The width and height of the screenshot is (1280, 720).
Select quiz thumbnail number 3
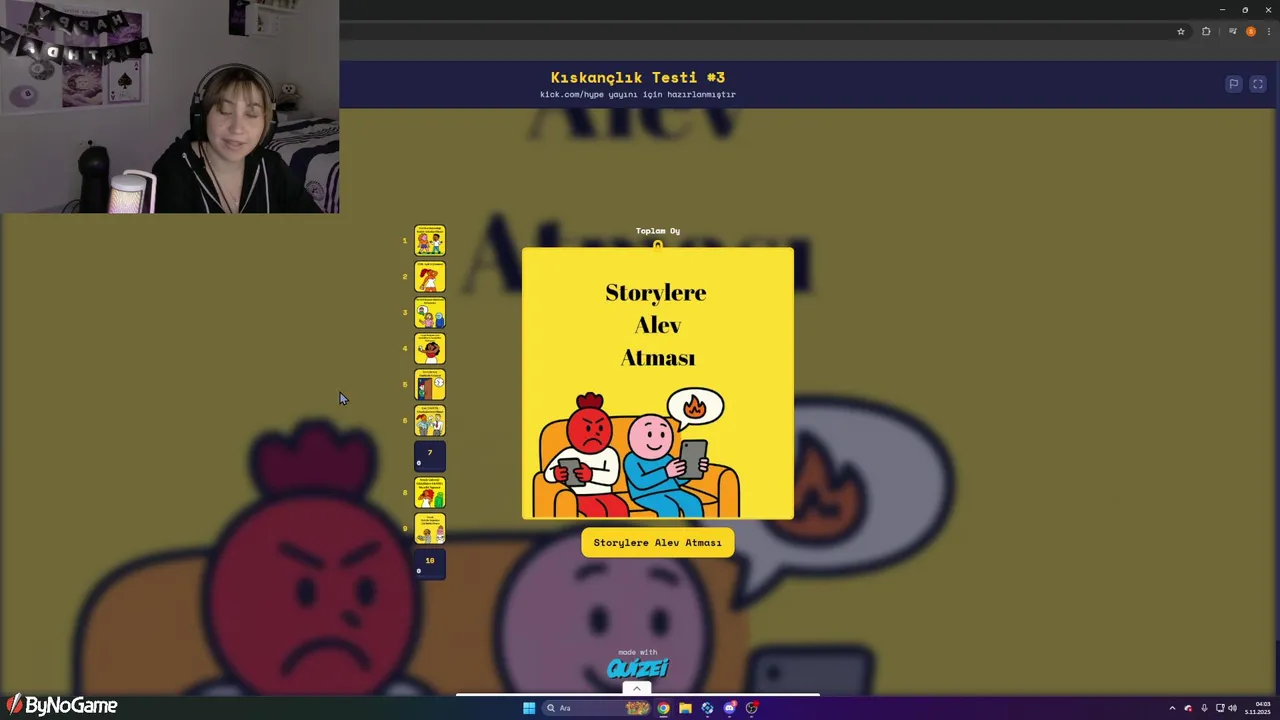pyautogui.click(x=430, y=312)
